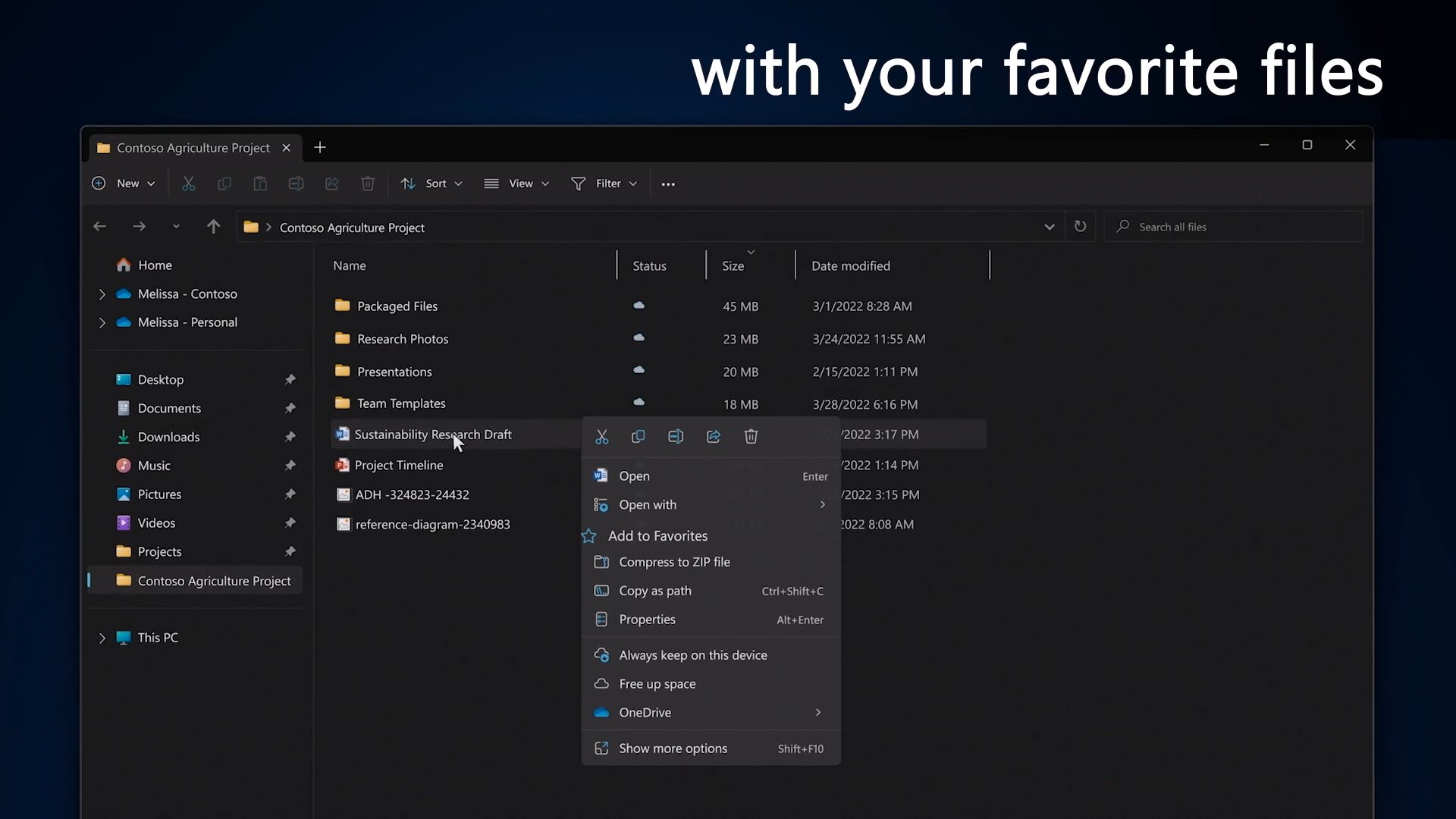1456x819 pixels.
Task: Open the New dropdown menu
Action: (x=123, y=184)
